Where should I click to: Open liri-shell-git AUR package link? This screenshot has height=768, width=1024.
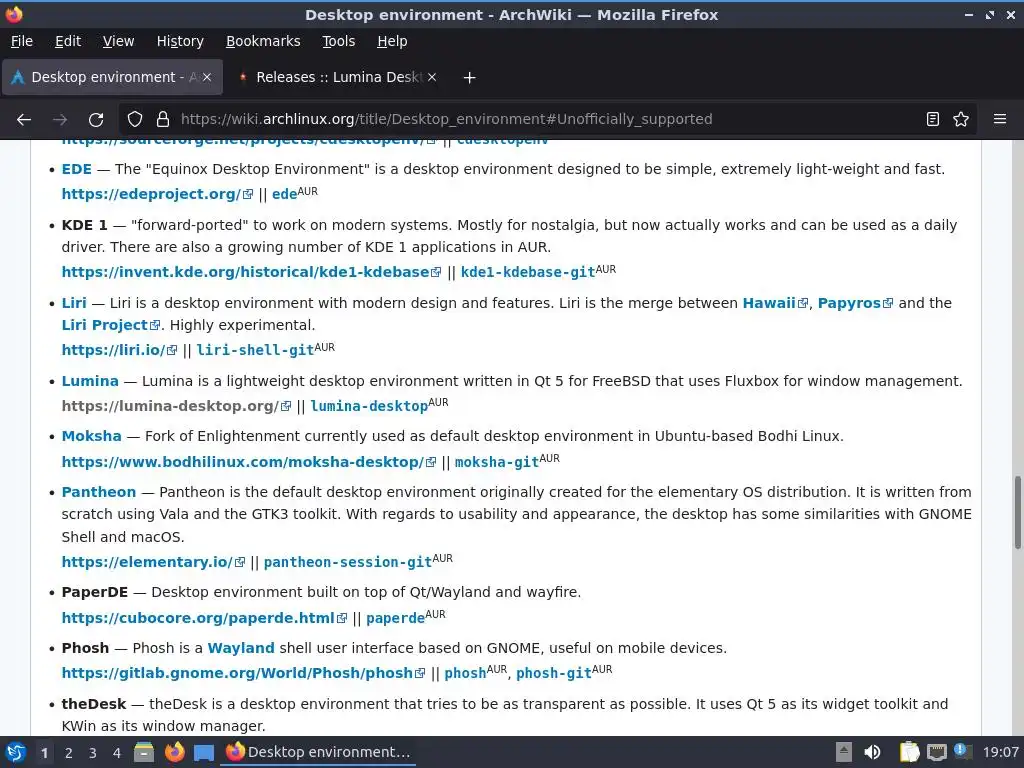pyautogui.click(x=255, y=350)
